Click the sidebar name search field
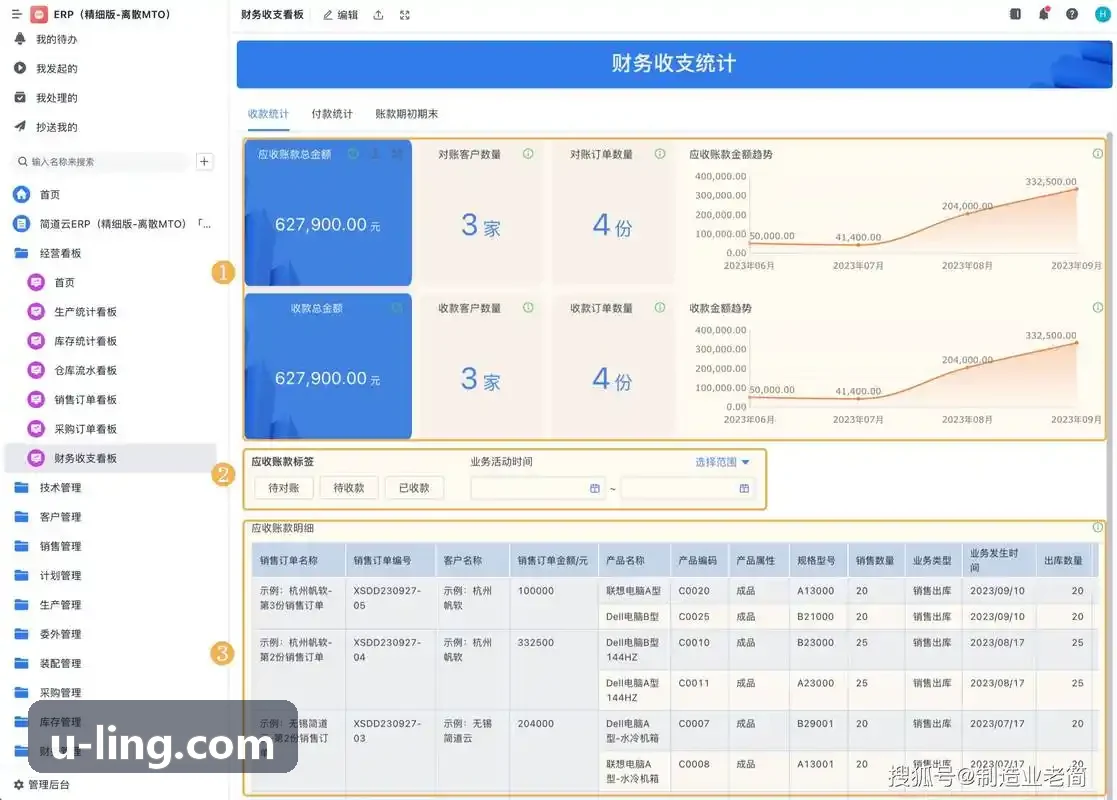 [102, 162]
